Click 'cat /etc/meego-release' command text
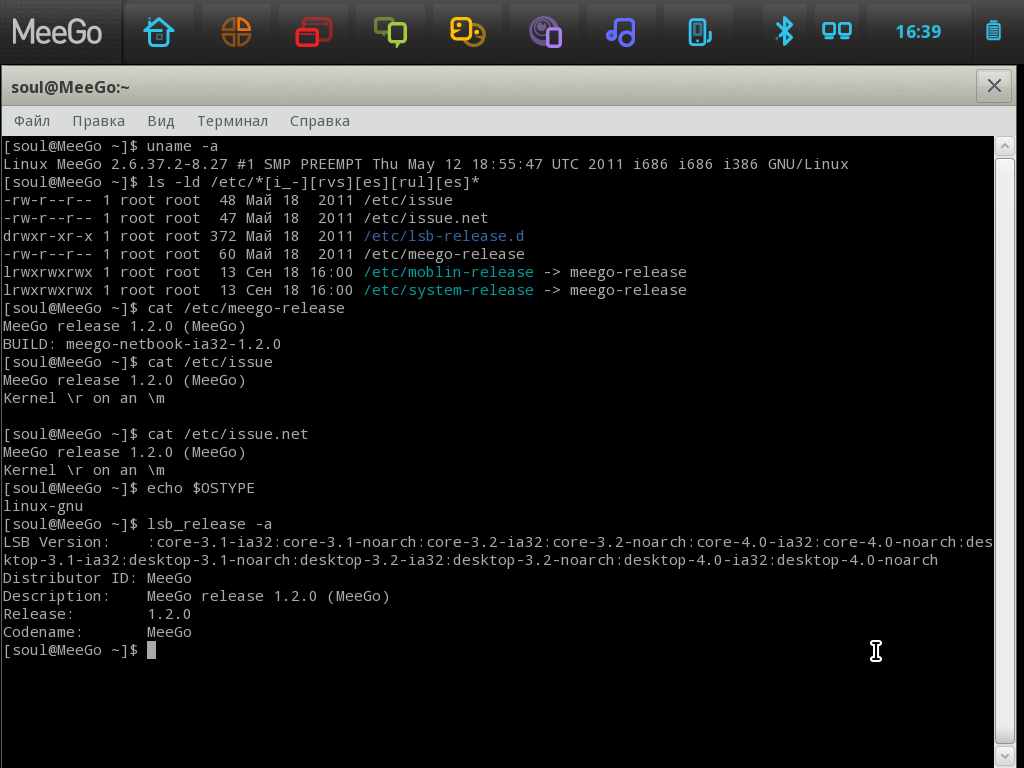The width and height of the screenshot is (1024, 768). click(x=246, y=308)
